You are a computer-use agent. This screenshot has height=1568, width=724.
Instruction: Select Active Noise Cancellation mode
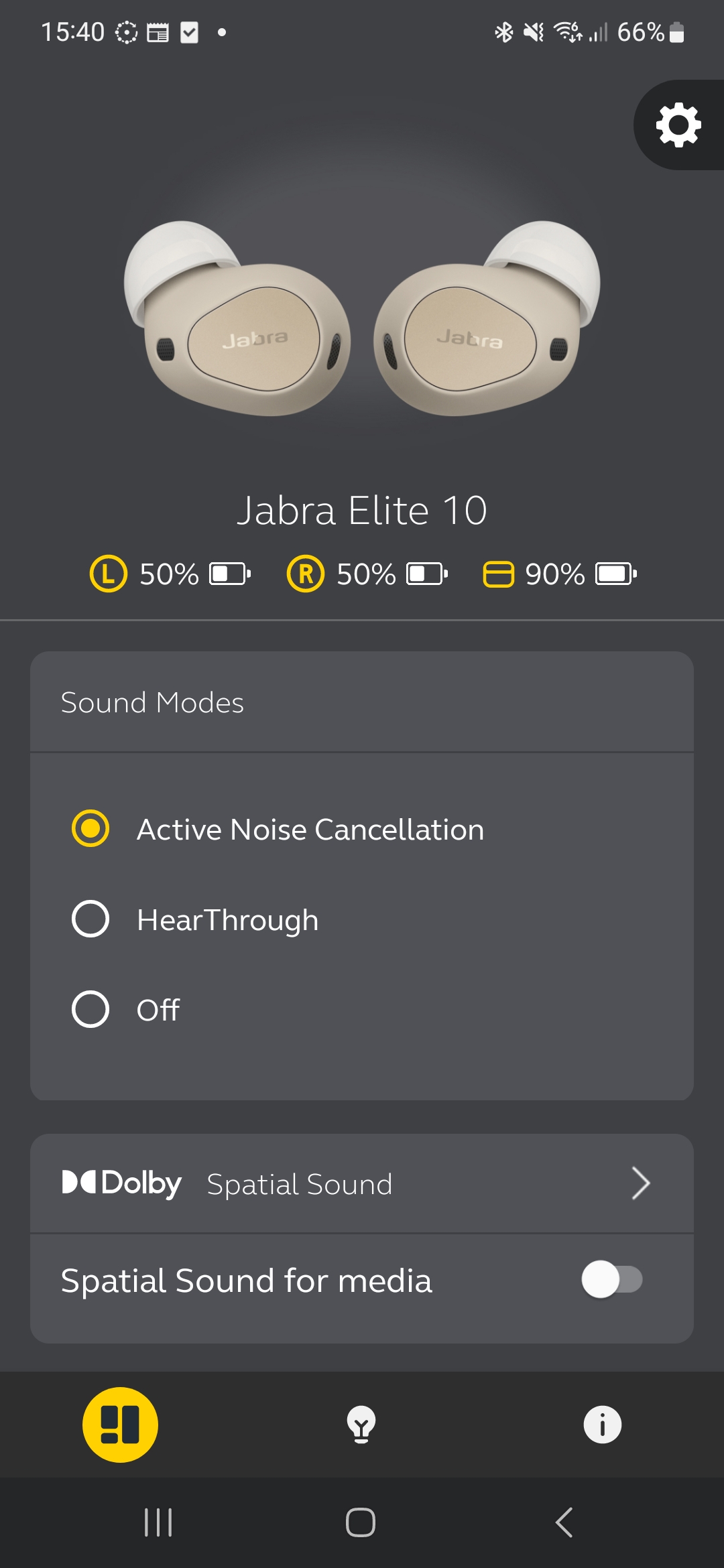[x=90, y=829]
